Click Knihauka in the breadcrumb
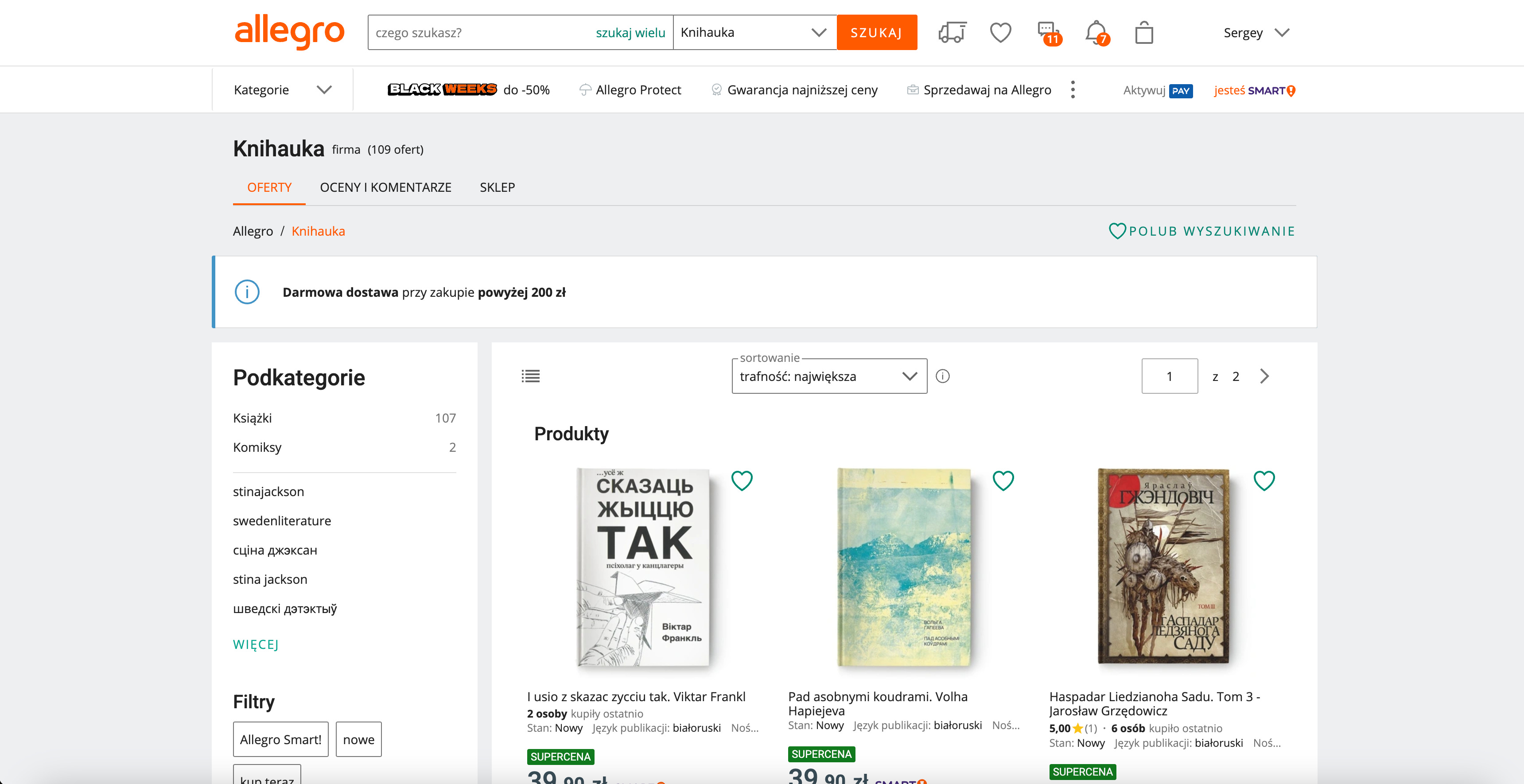The image size is (1524, 784). 318,231
